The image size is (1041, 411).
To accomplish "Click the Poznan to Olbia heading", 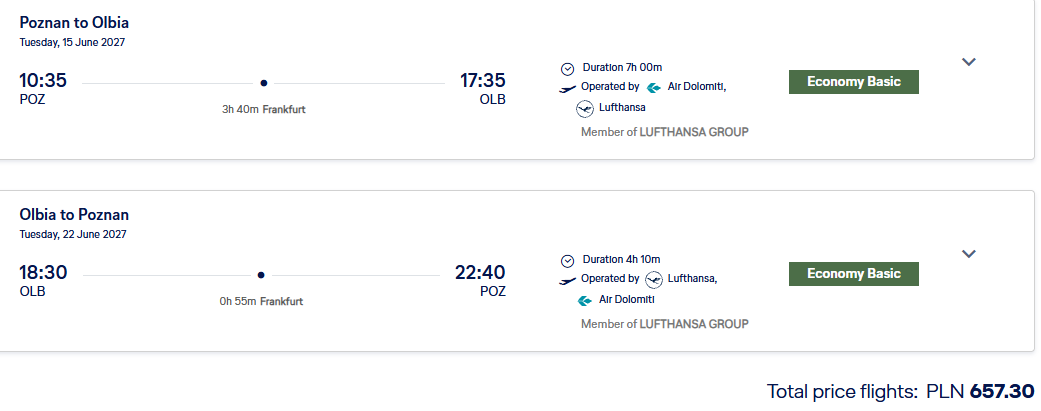I will (x=74, y=23).
